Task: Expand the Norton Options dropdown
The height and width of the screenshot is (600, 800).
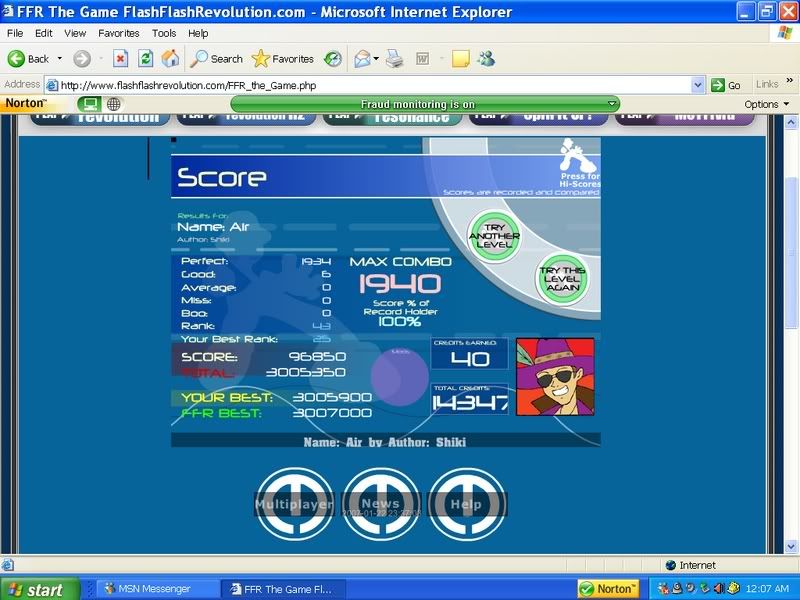Action: click(766, 104)
